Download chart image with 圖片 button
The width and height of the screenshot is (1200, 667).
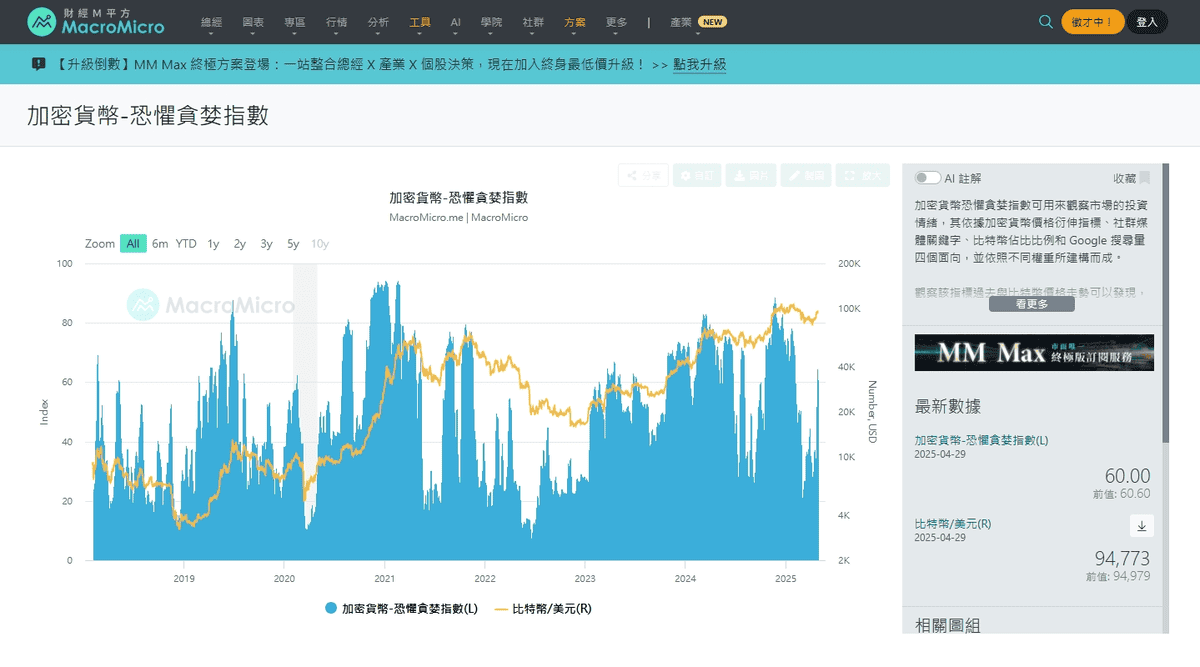(751, 175)
